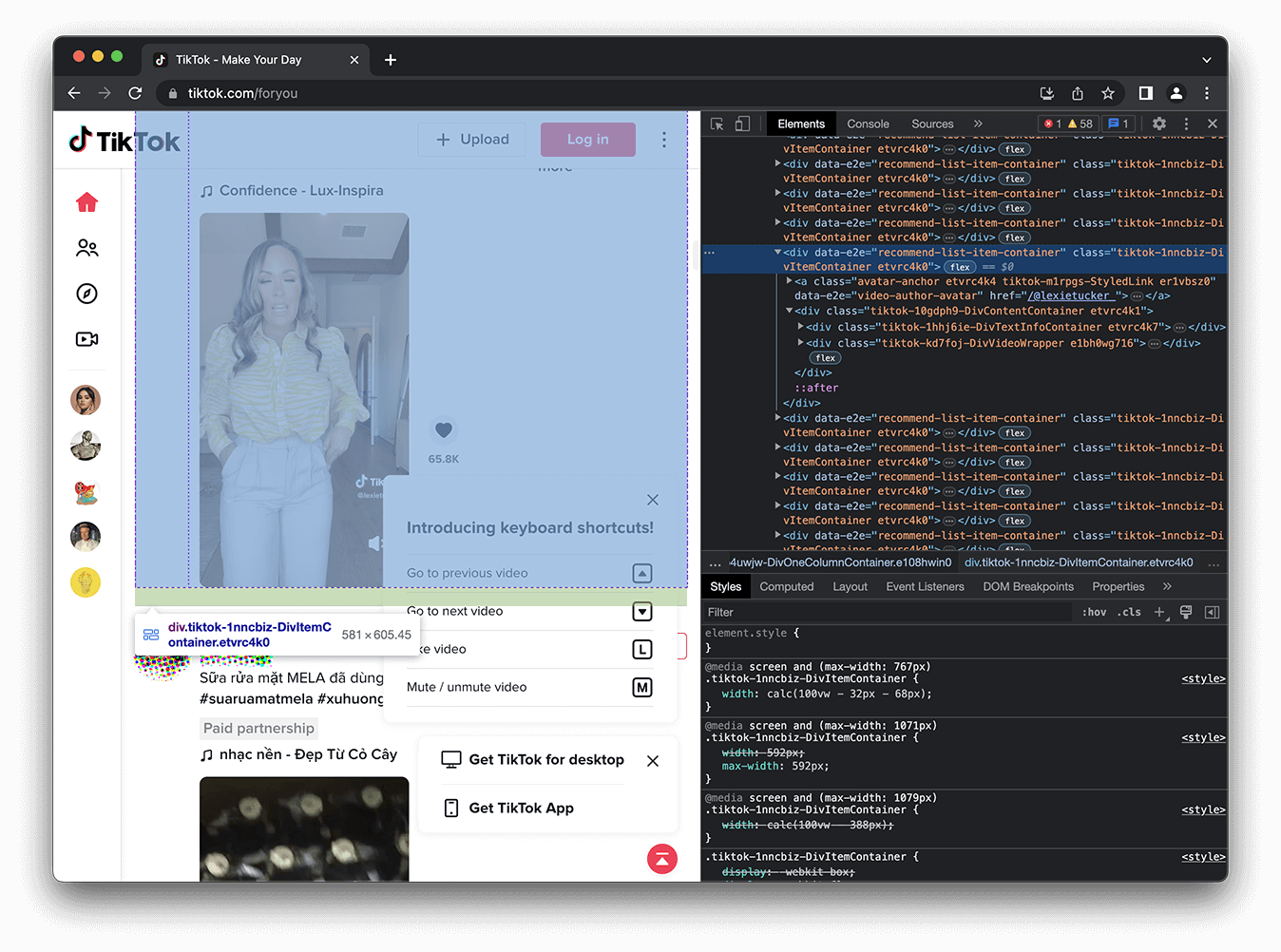Open the Explore compass icon

coord(86,294)
